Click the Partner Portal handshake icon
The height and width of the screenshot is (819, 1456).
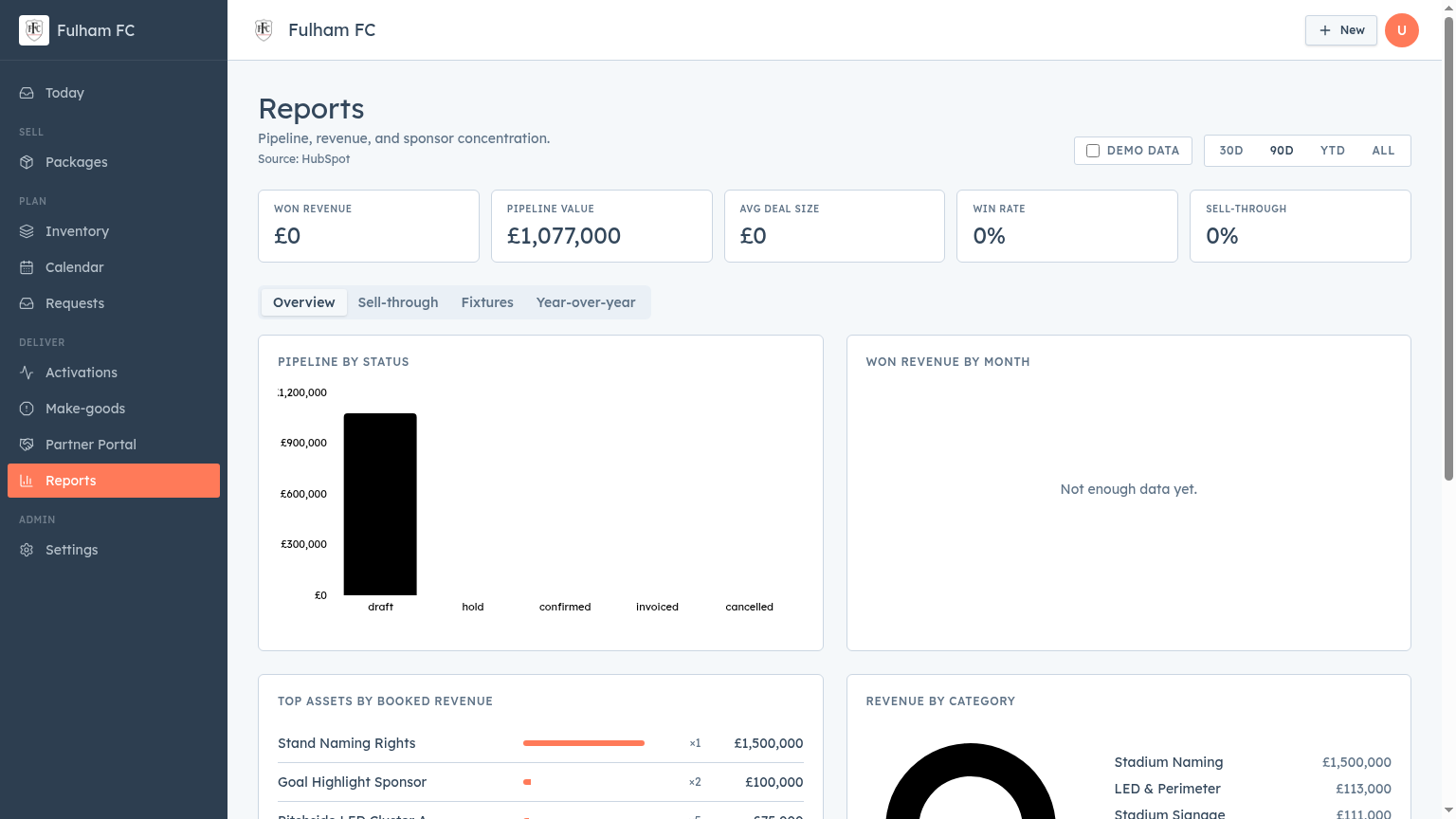(27, 445)
